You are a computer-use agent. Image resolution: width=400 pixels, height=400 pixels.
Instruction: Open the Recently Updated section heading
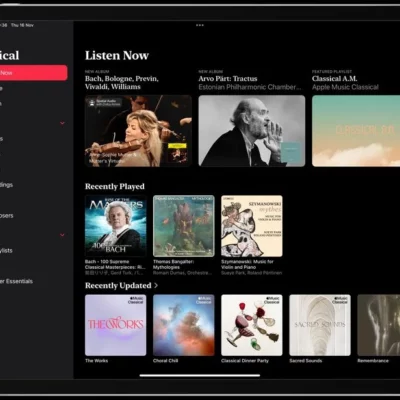pyautogui.click(x=118, y=286)
